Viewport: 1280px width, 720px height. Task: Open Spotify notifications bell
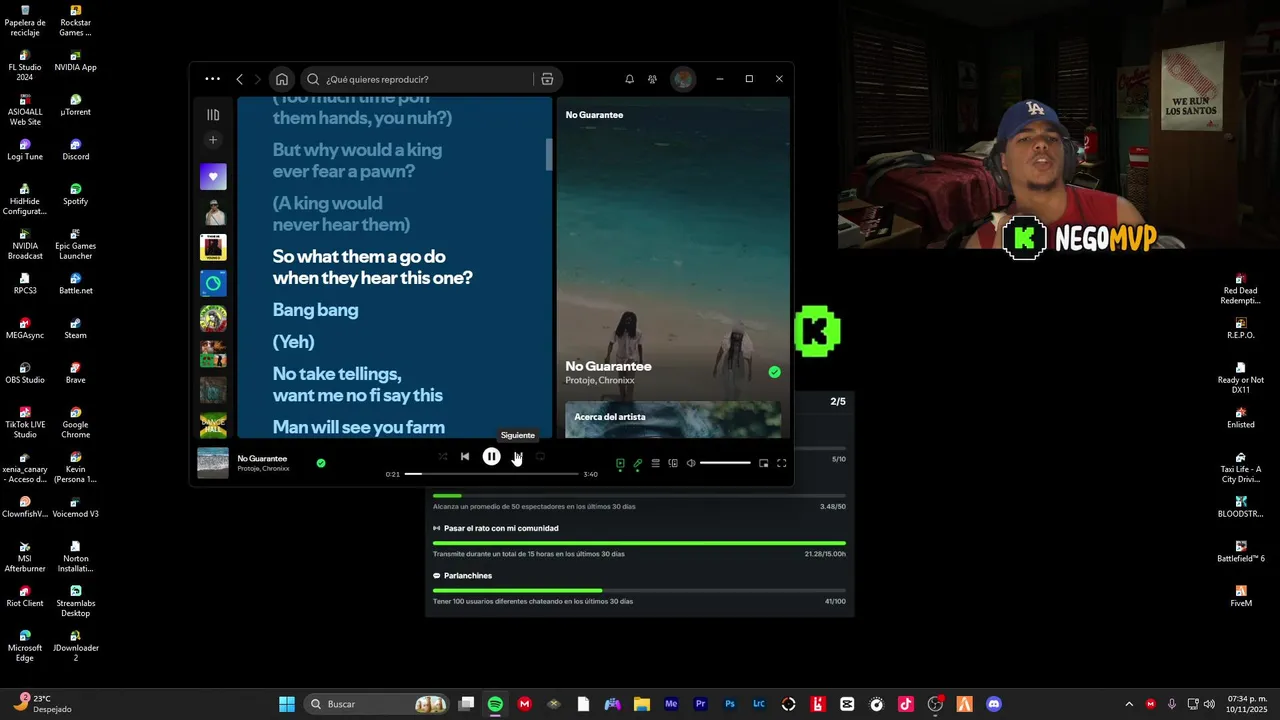pyautogui.click(x=629, y=79)
